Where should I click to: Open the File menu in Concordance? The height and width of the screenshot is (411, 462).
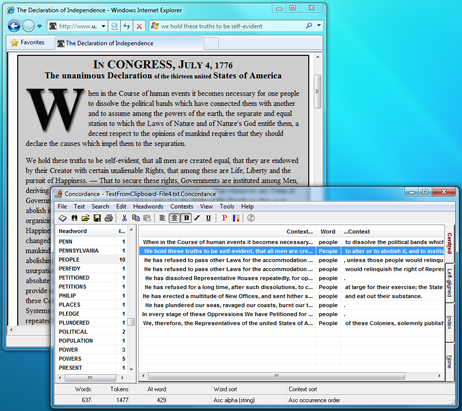[62, 206]
